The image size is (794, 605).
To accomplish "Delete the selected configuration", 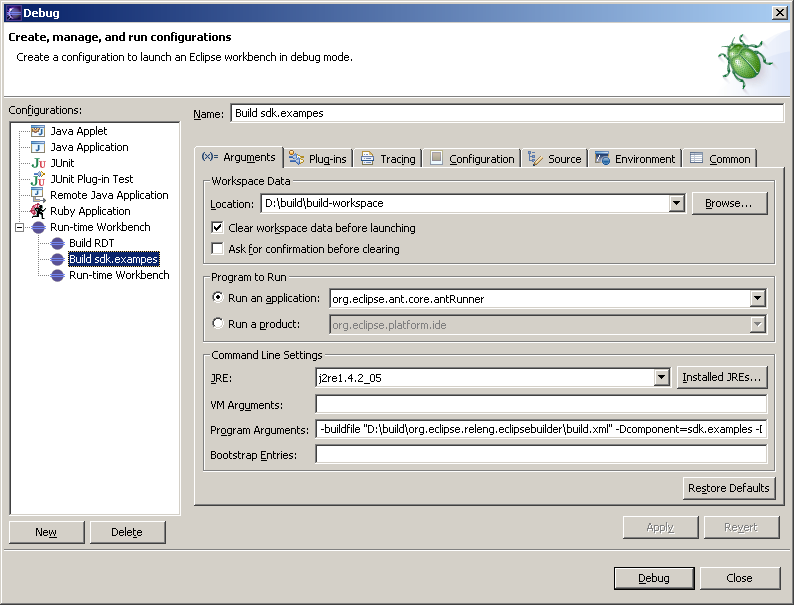I will (127, 532).
